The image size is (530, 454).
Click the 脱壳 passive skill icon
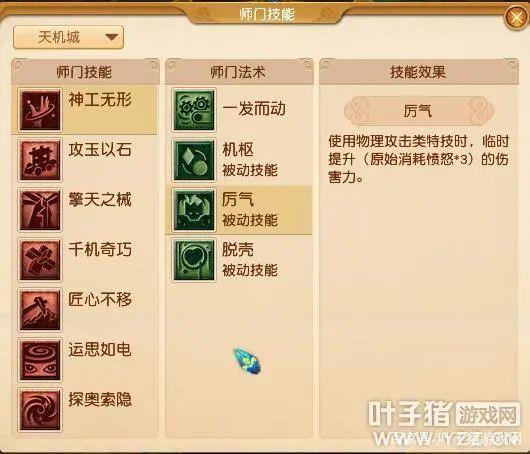click(x=194, y=260)
